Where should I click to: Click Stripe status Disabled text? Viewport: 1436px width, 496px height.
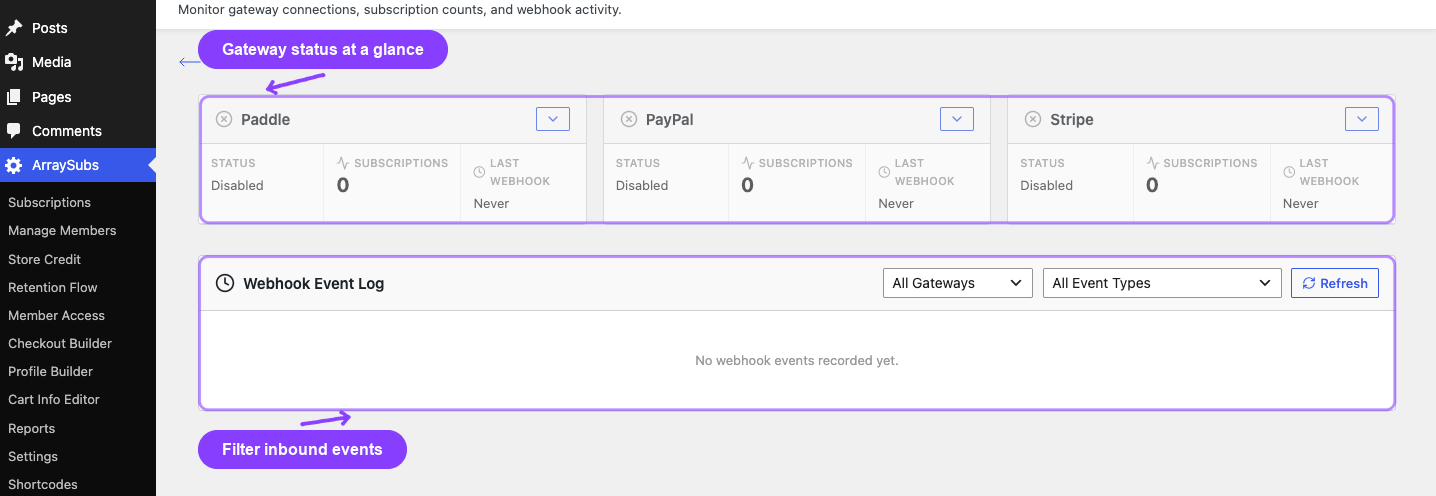tap(1046, 185)
